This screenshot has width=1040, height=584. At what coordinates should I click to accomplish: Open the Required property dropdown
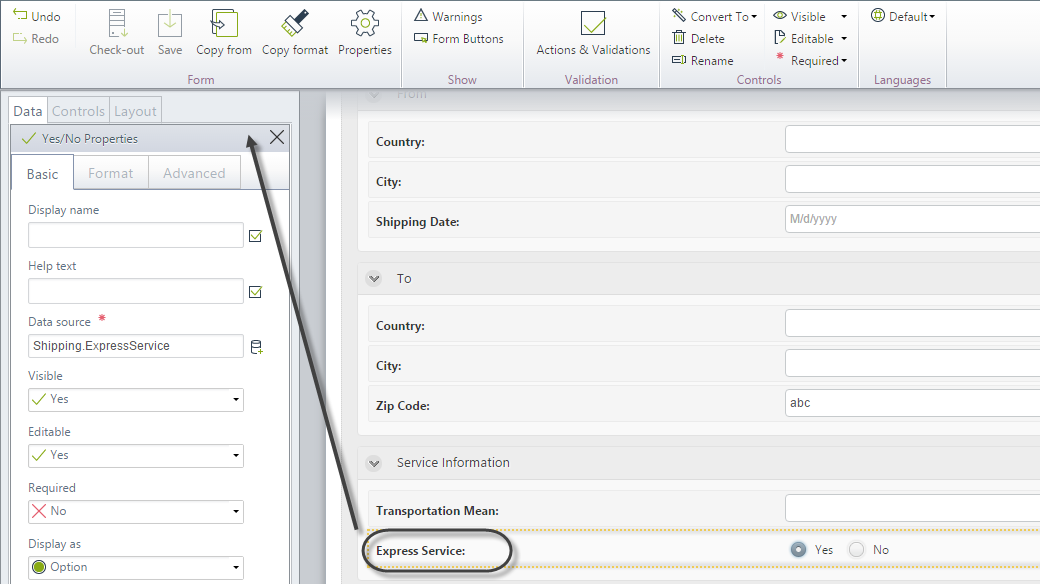(x=135, y=511)
